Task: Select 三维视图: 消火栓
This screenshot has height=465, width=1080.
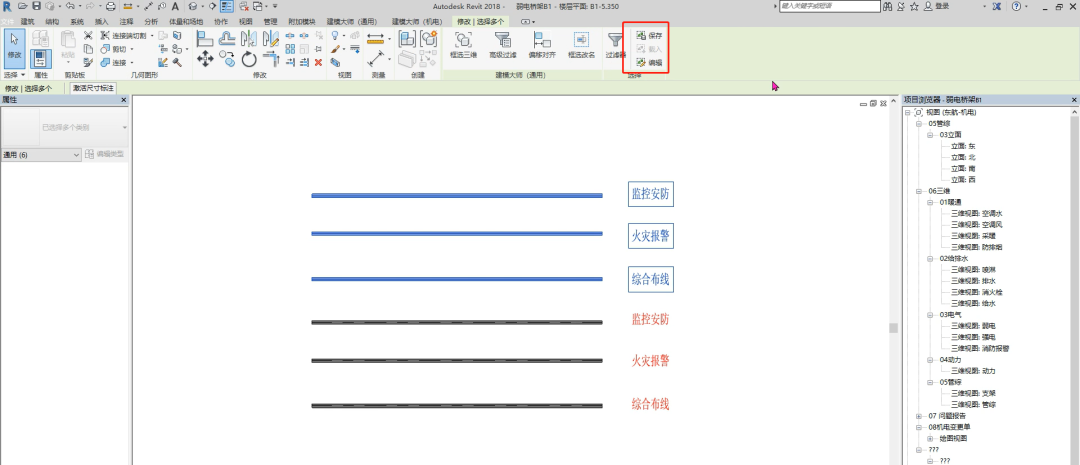Action: (977, 292)
